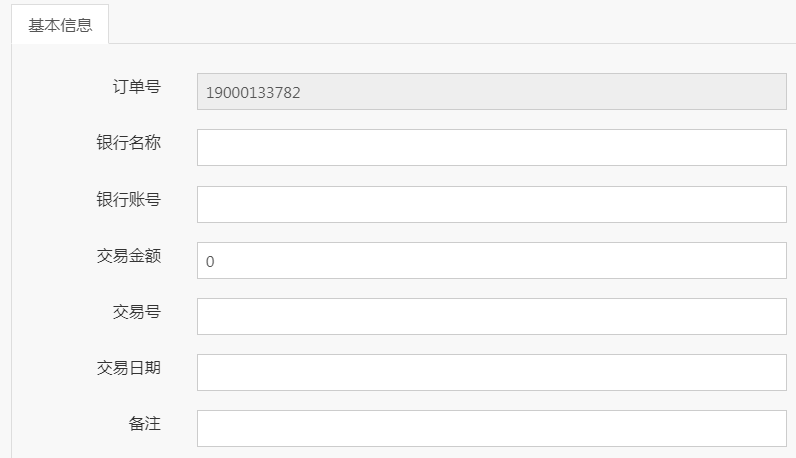Viewport: 796px width, 458px height.
Task: Click empty tab strip beside 基本信息 tab
Action: 452,23
